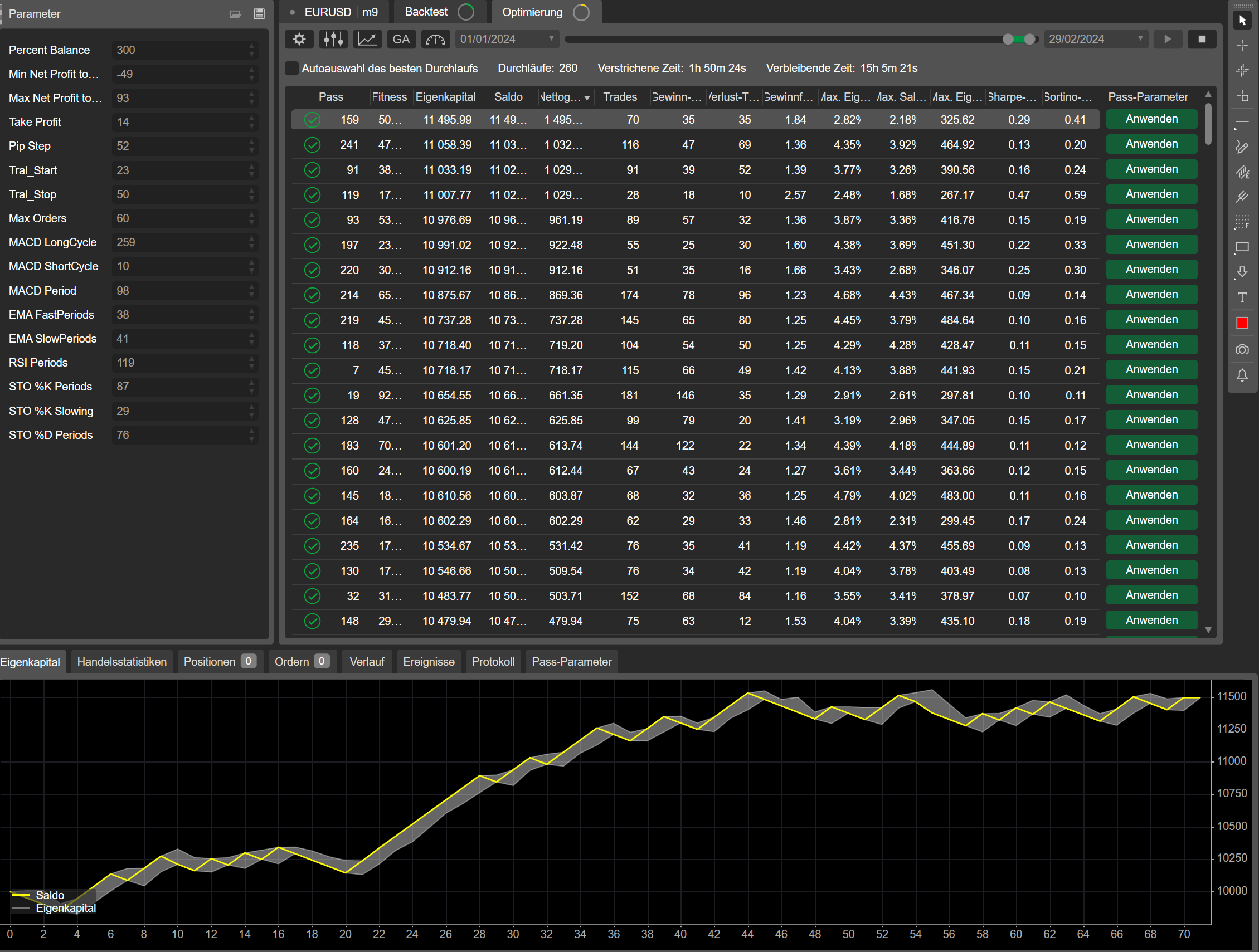This screenshot has width=1259, height=952.
Task: Select the cursor pointer tool
Action: pos(1242,20)
